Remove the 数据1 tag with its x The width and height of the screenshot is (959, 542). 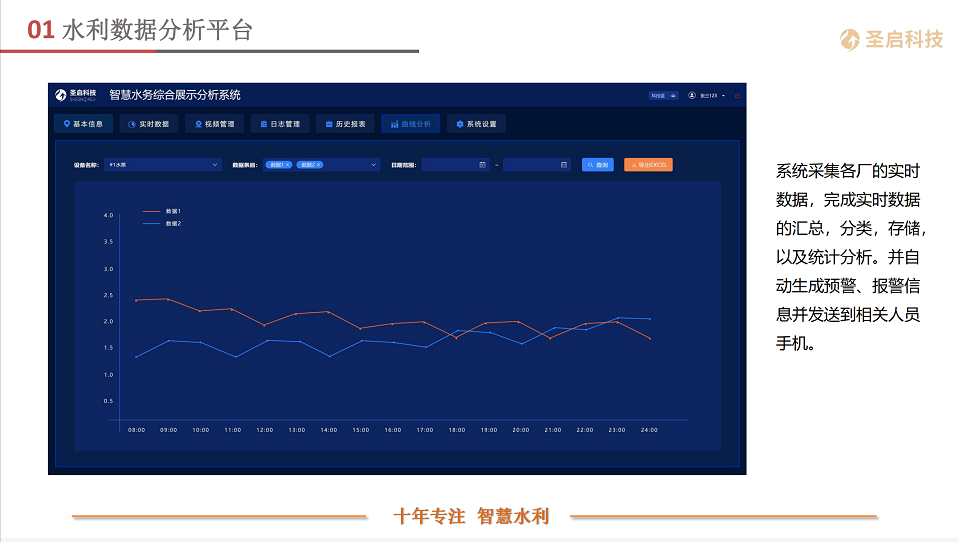tap(287, 165)
